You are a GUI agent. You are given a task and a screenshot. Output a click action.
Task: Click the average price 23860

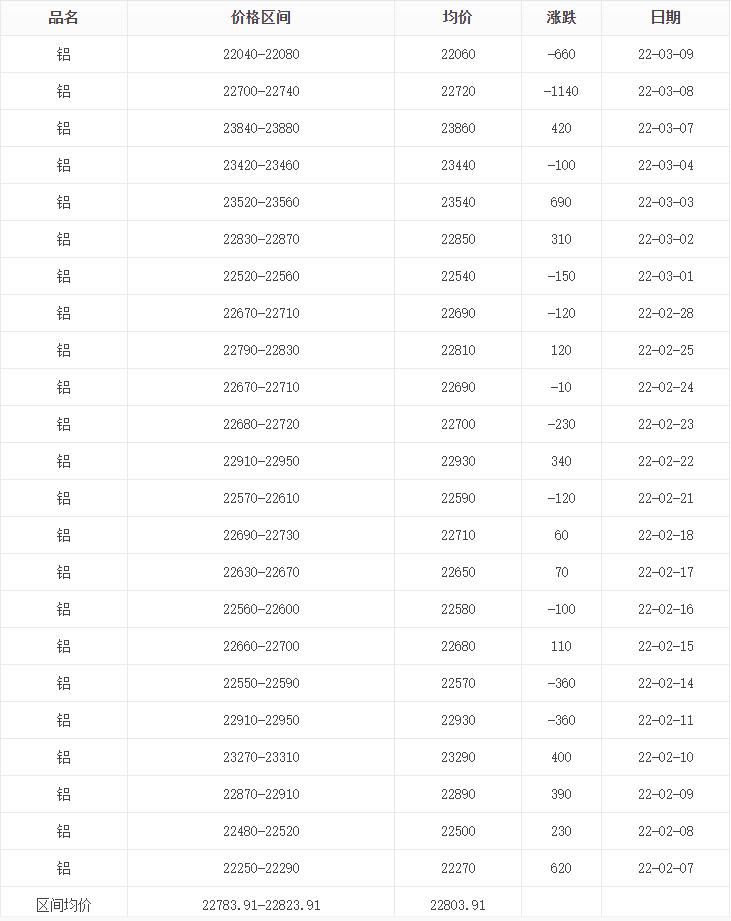coord(458,129)
